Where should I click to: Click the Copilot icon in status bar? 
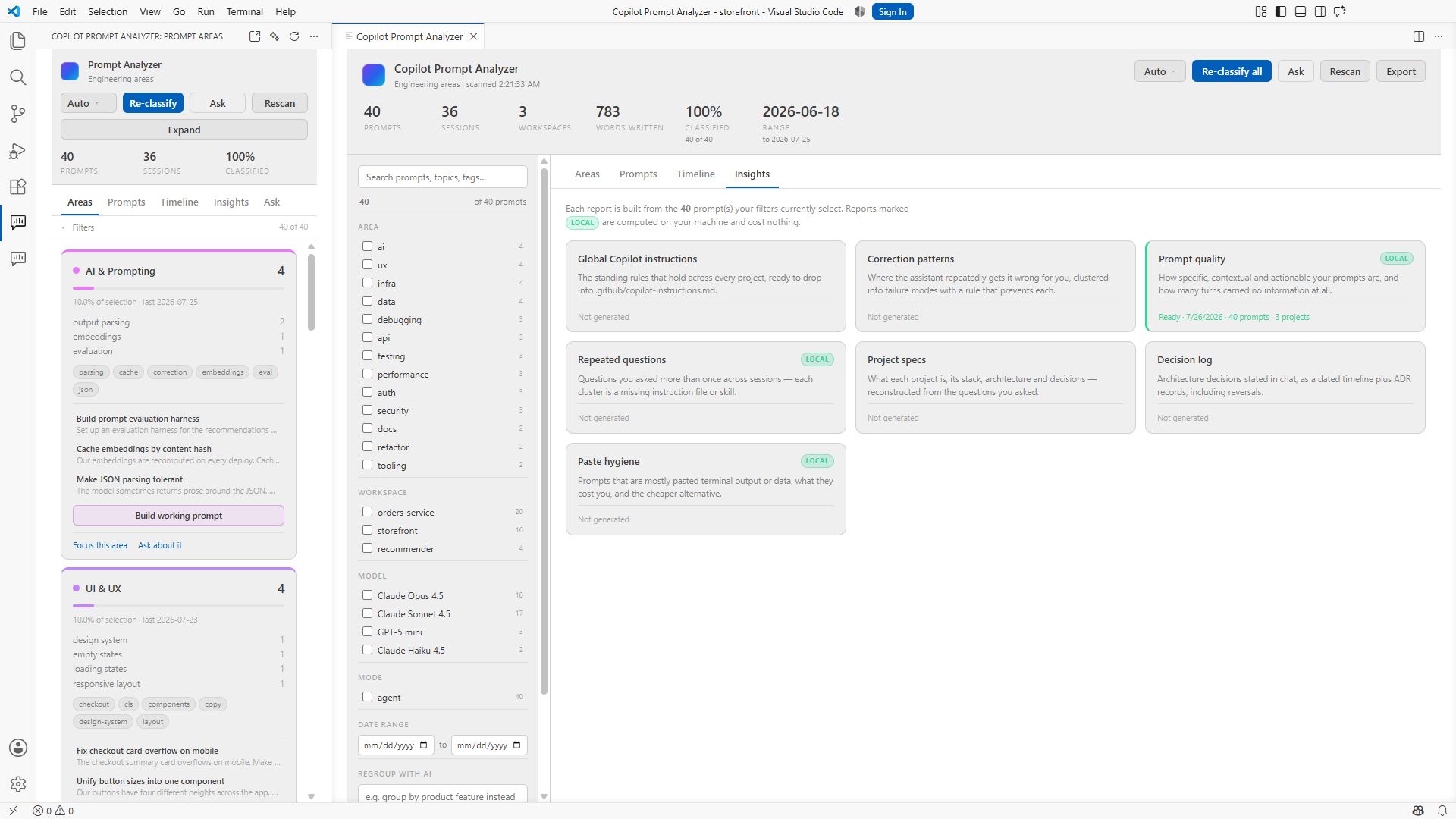point(1418,811)
